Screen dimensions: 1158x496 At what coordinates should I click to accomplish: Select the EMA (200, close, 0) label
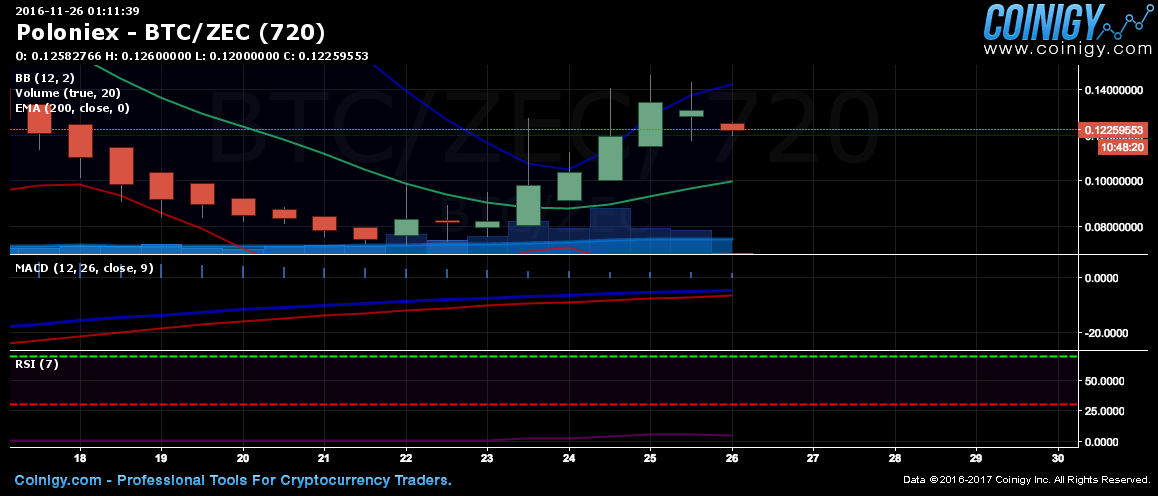72,108
